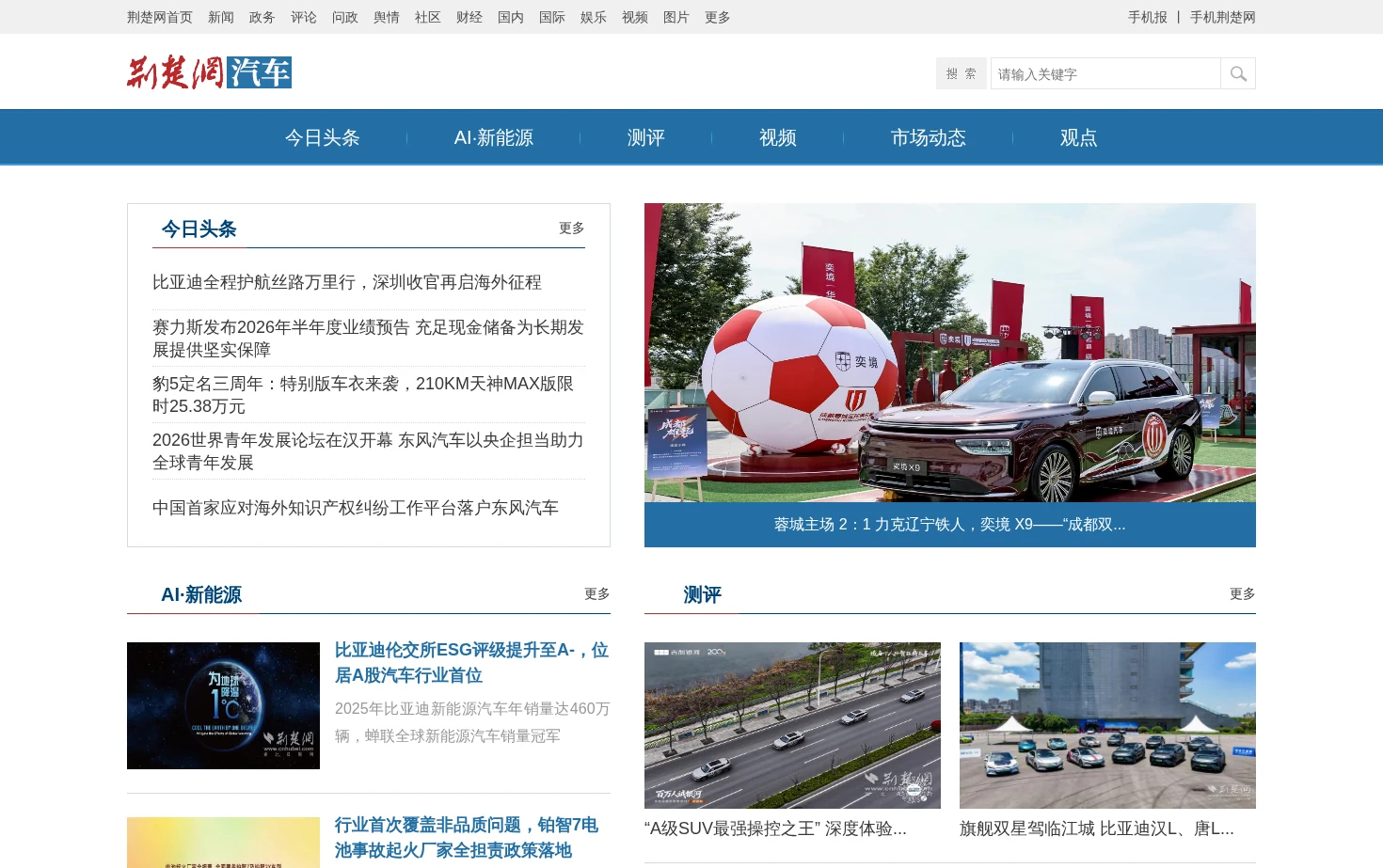This screenshot has width=1383, height=868.
Task: Expand 更多 in top bar
Action: pos(718,17)
